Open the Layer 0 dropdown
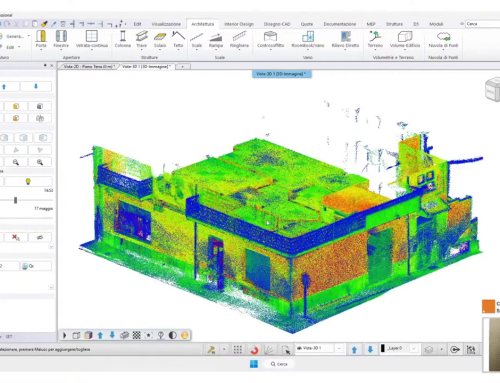Screen dimensions: 500x383 pos(414,349)
